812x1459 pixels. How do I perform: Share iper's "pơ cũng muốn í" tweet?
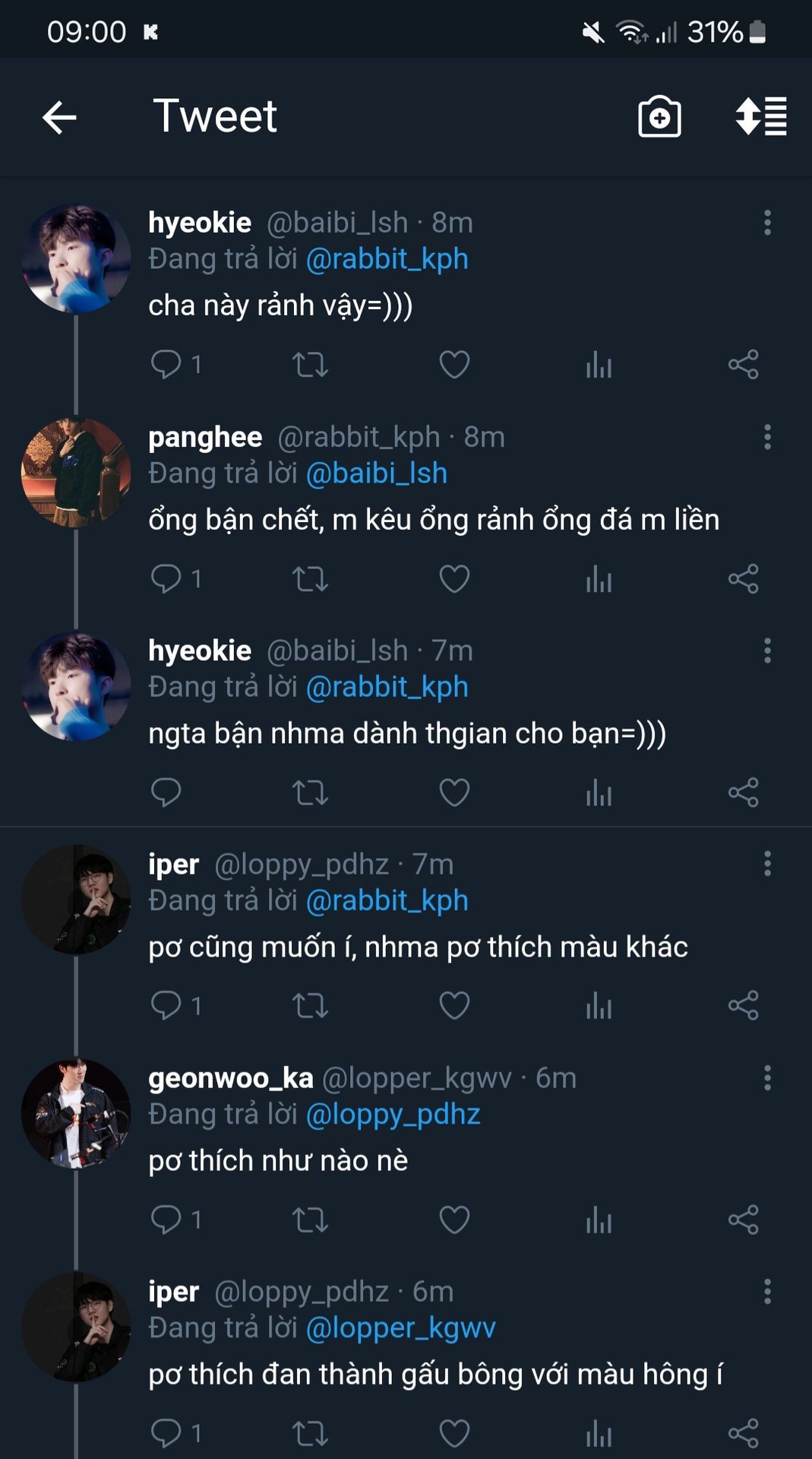(x=743, y=1006)
